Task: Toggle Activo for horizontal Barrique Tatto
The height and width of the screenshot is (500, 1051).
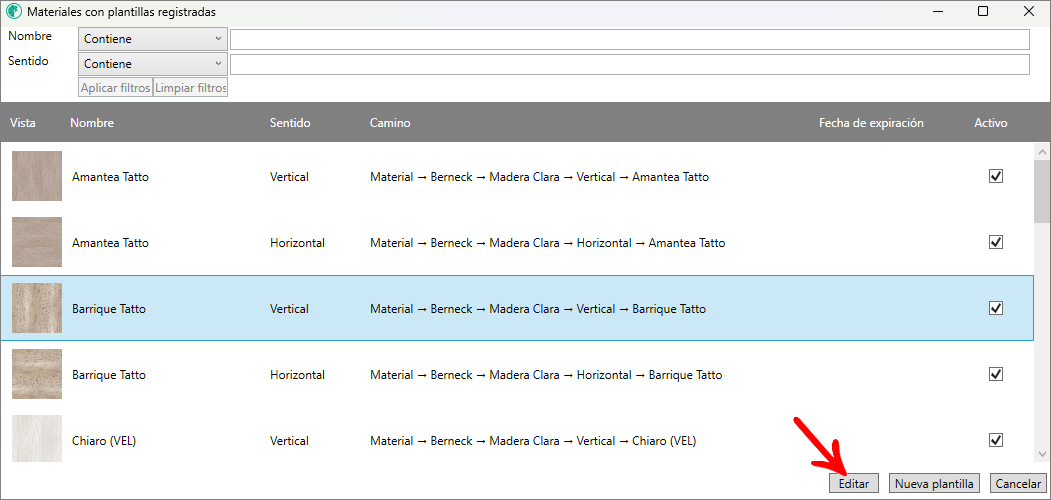Action: (x=995, y=374)
